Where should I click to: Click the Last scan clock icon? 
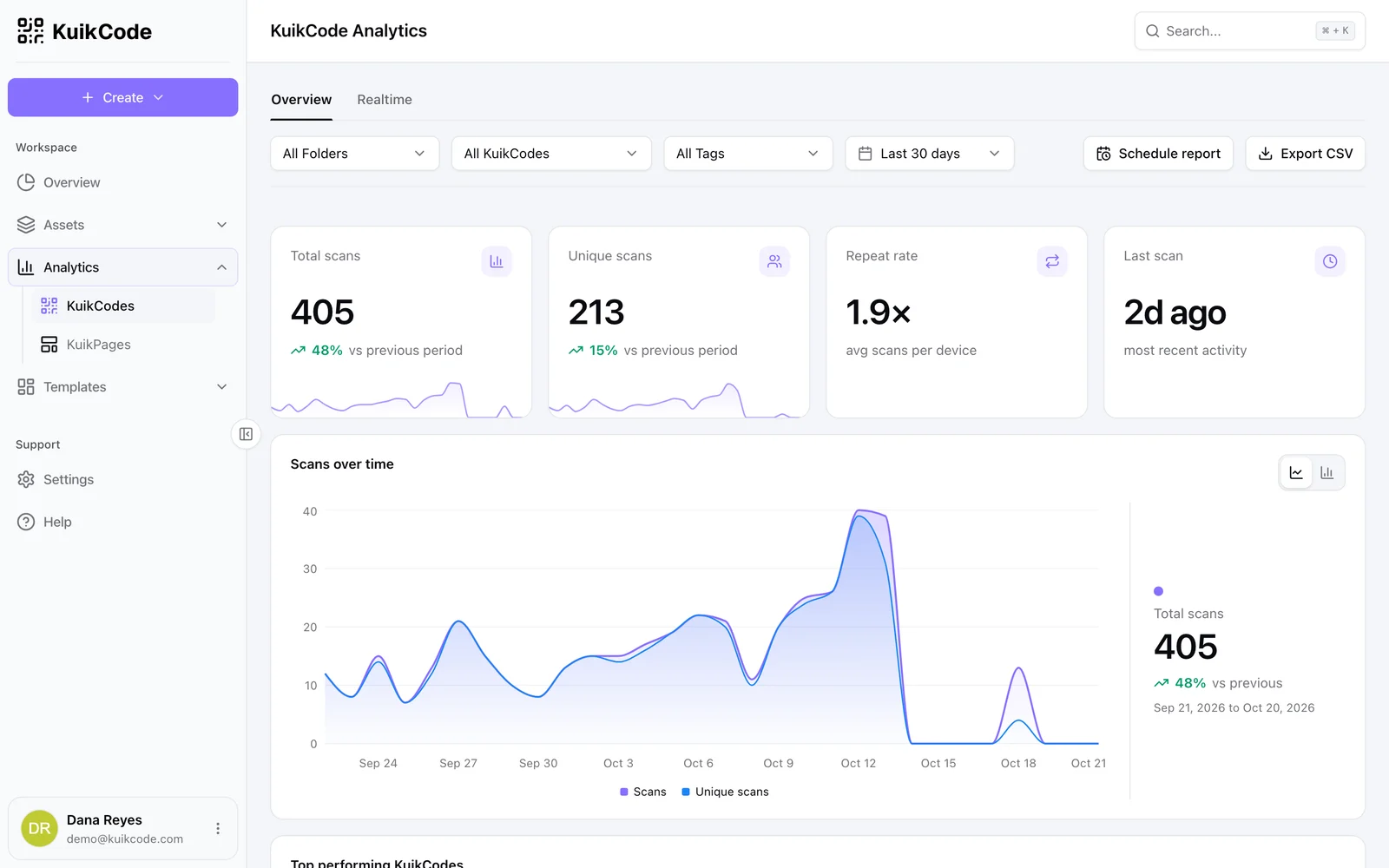(x=1330, y=261)
